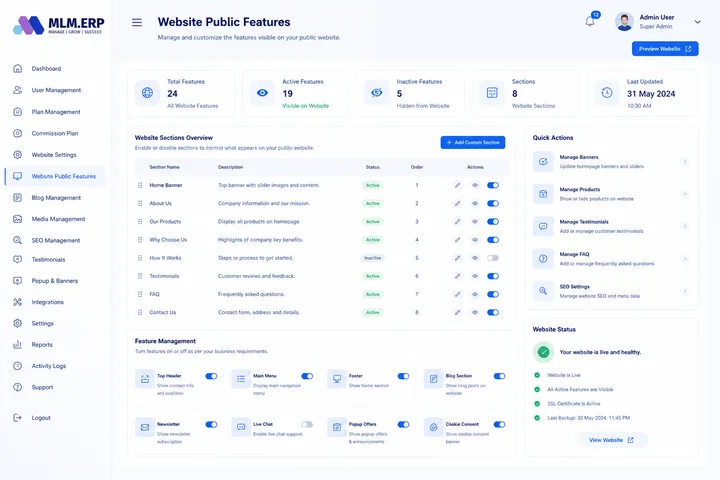Click eye icon in the FAQ row

tap(475, 294)
